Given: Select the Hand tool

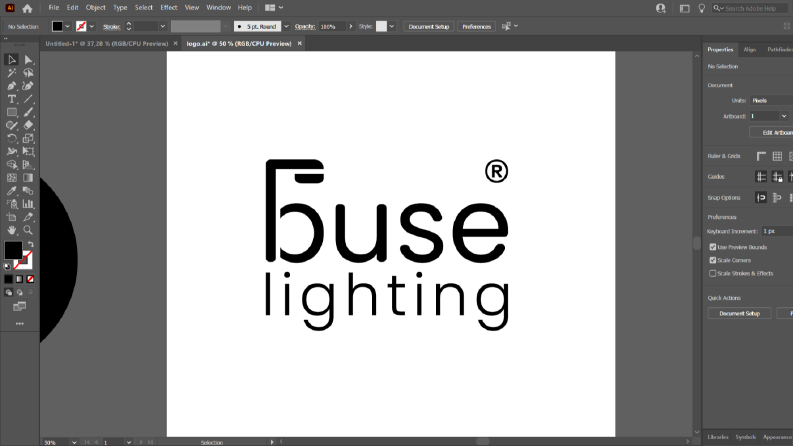Looking at the screenshot, I should (x=12, y=230).
